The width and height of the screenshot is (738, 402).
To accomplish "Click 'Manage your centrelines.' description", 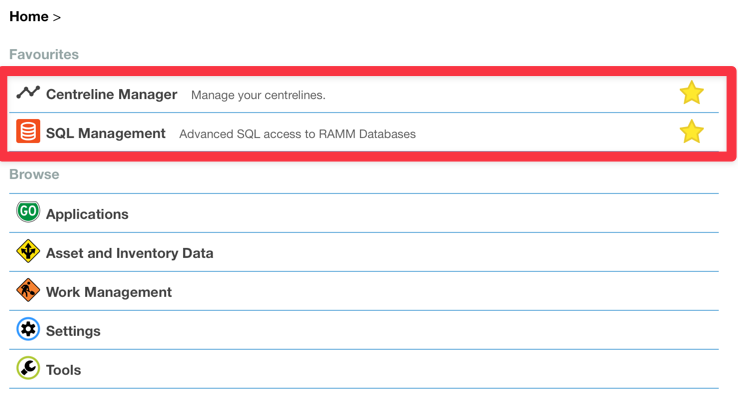I will click(258, 95).
